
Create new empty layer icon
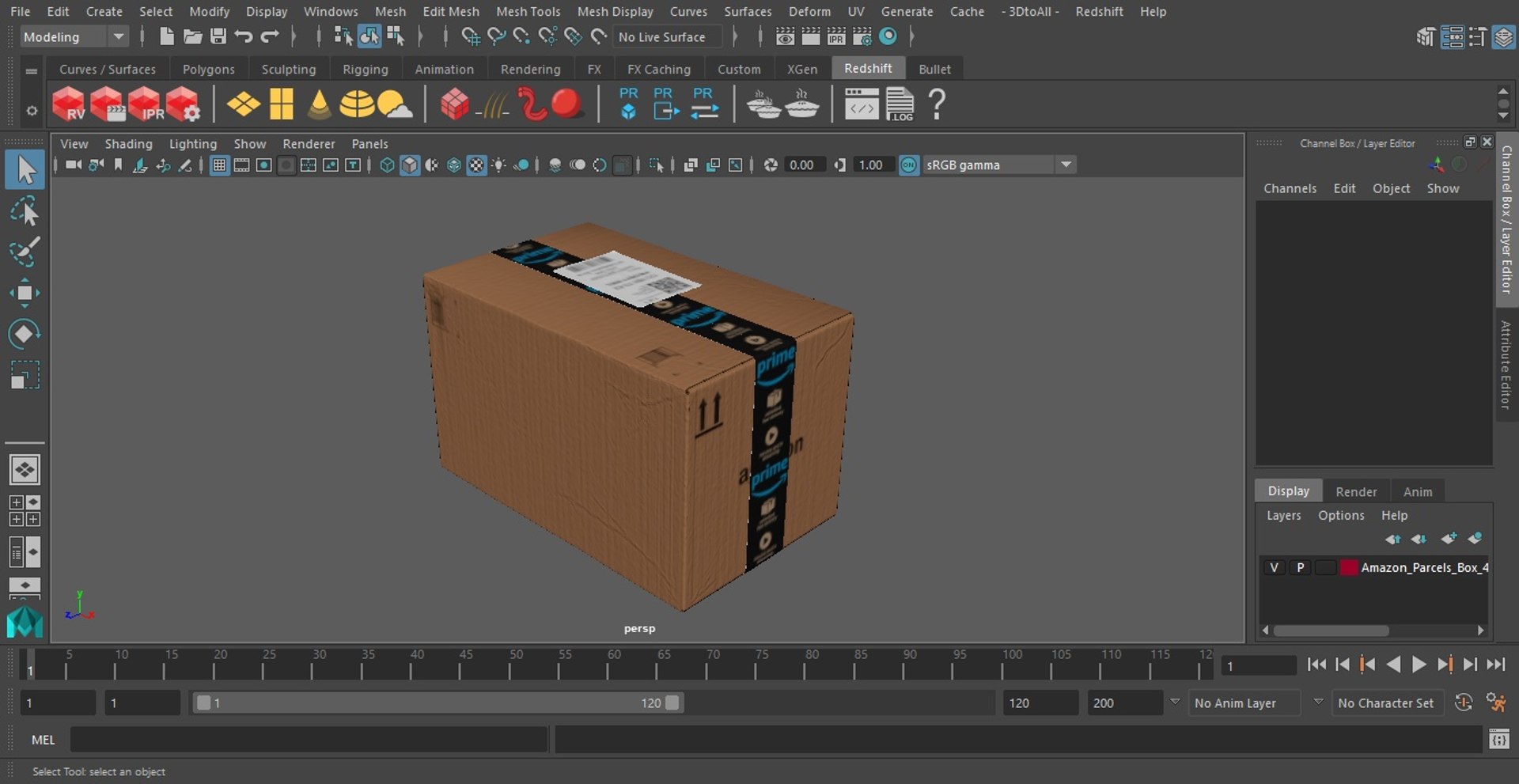1449,539
